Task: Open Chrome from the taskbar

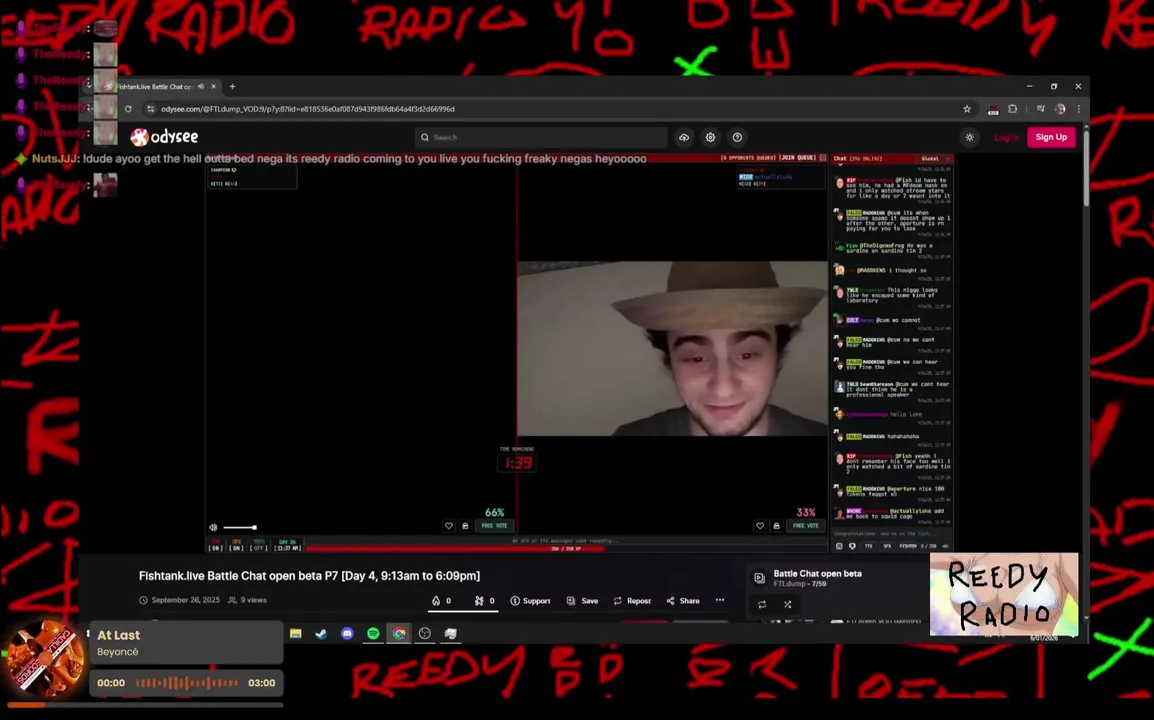Action: click(x=399, y=633)
